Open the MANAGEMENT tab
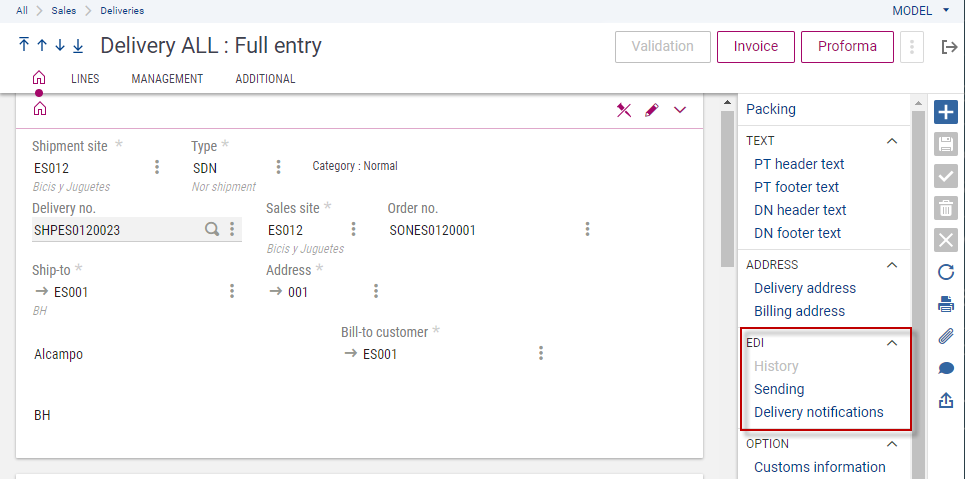965x479 pixels. click(167, 79)
